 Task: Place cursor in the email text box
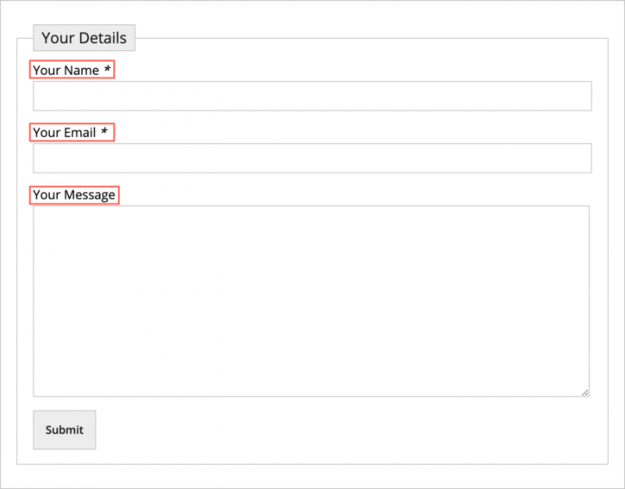(312, 158)
